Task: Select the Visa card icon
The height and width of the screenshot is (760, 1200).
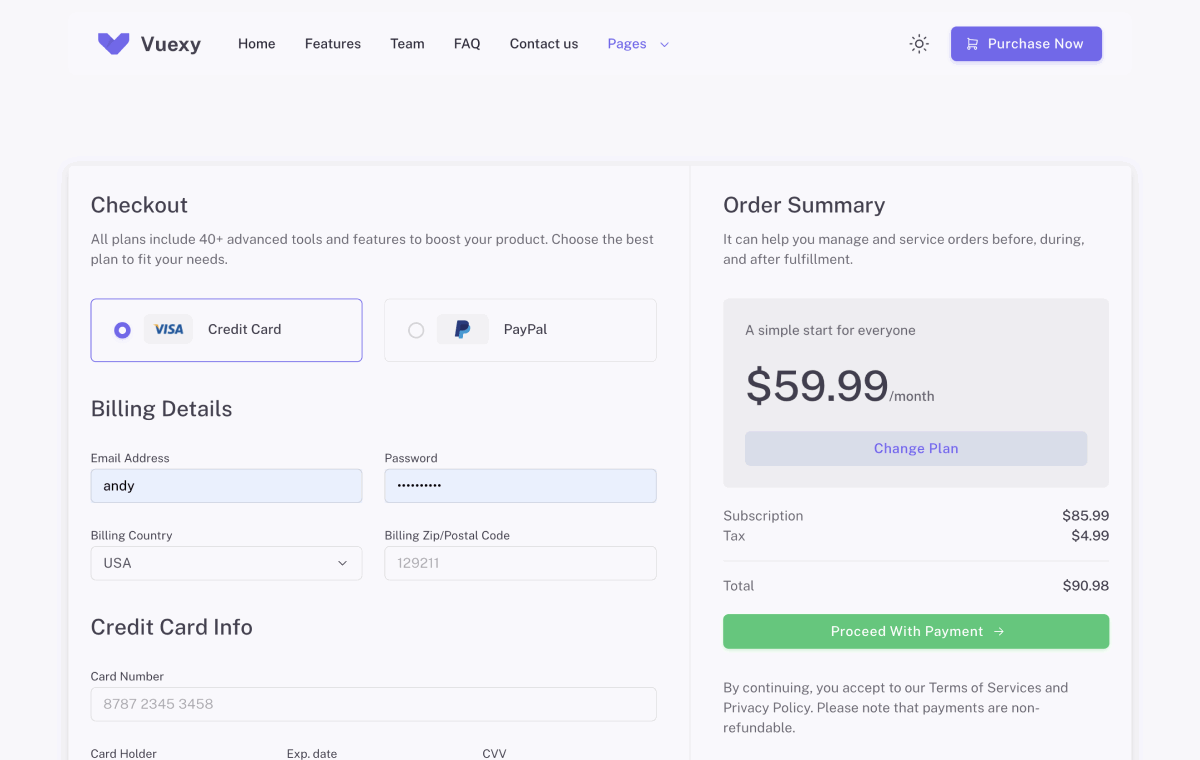Action: click(x=168, y=329)
